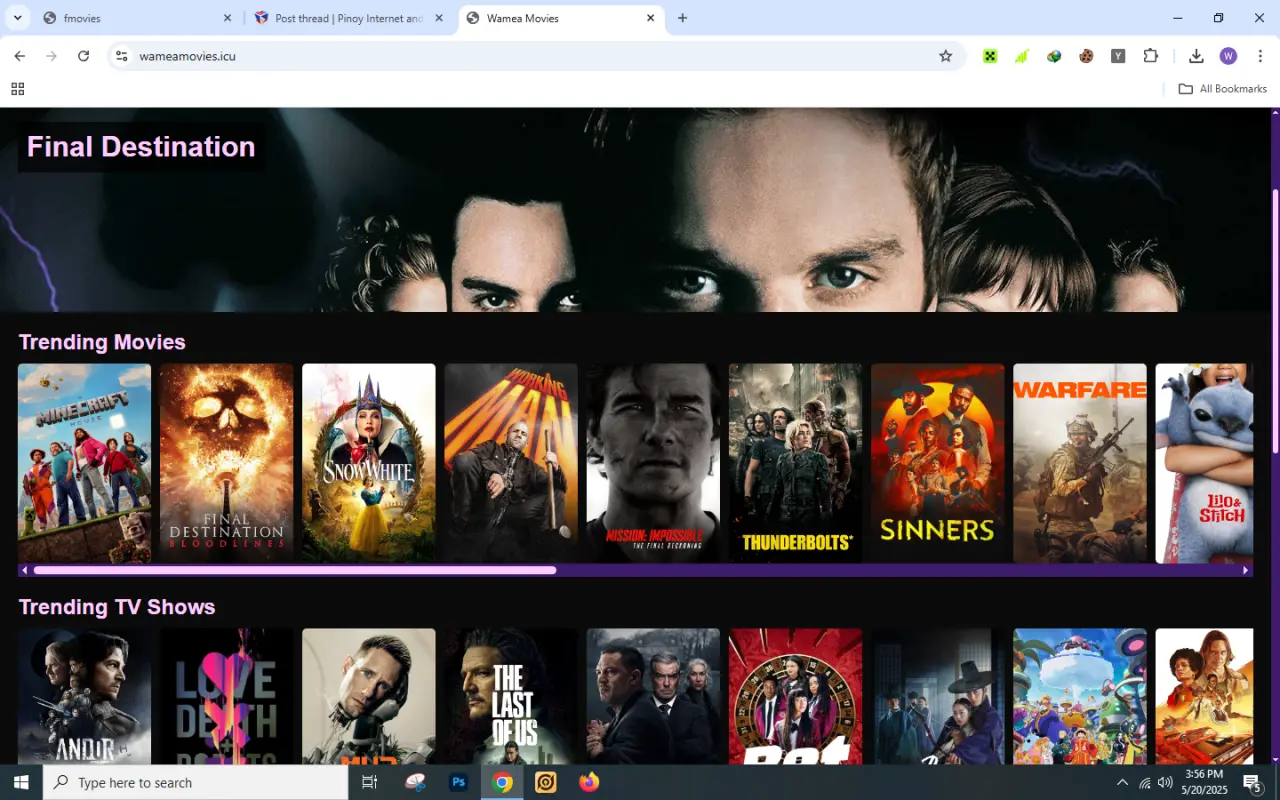Image resolution: width=1280 pixels, height=800 pixels.
Task: Open Photoshop from the taskbar
Action: pyautogui.click(x=459, y=782)
